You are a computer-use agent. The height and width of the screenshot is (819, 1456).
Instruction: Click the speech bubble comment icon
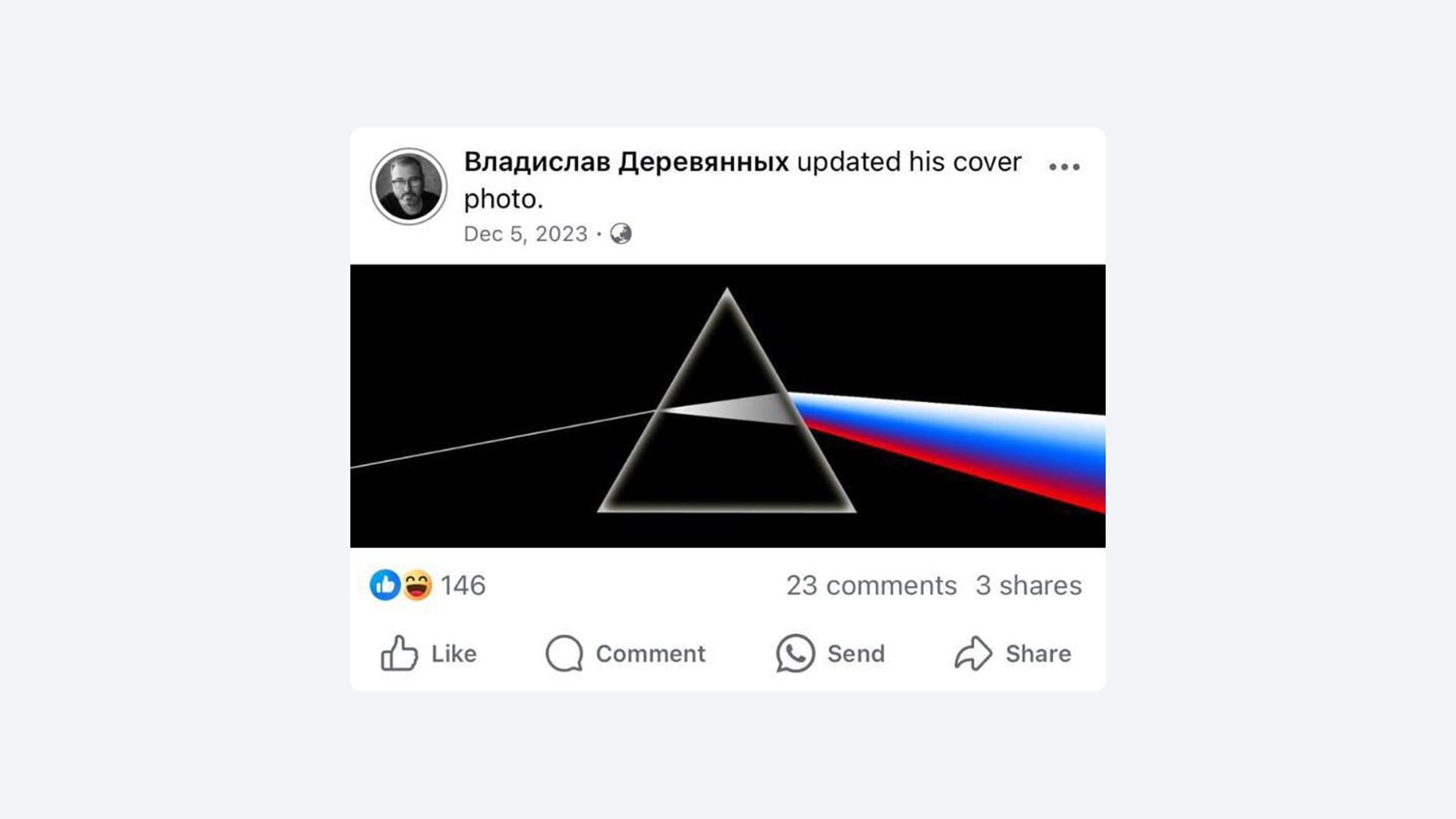point(564,653)
